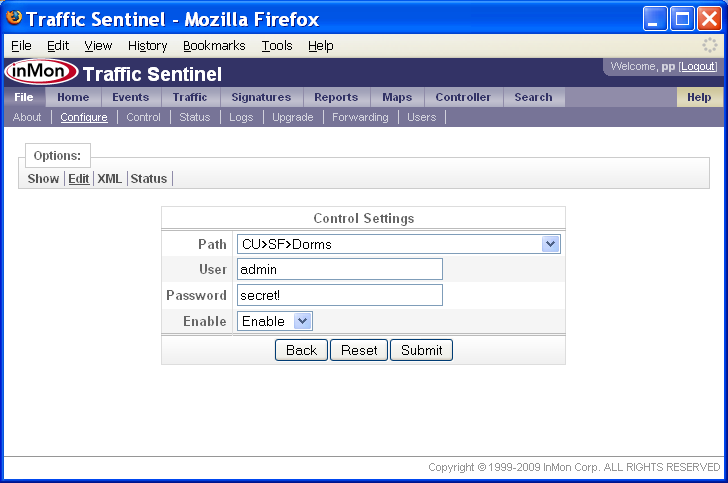Open the Bookmarks menu
Screen dimensions: 728x483
pos(214,46)
